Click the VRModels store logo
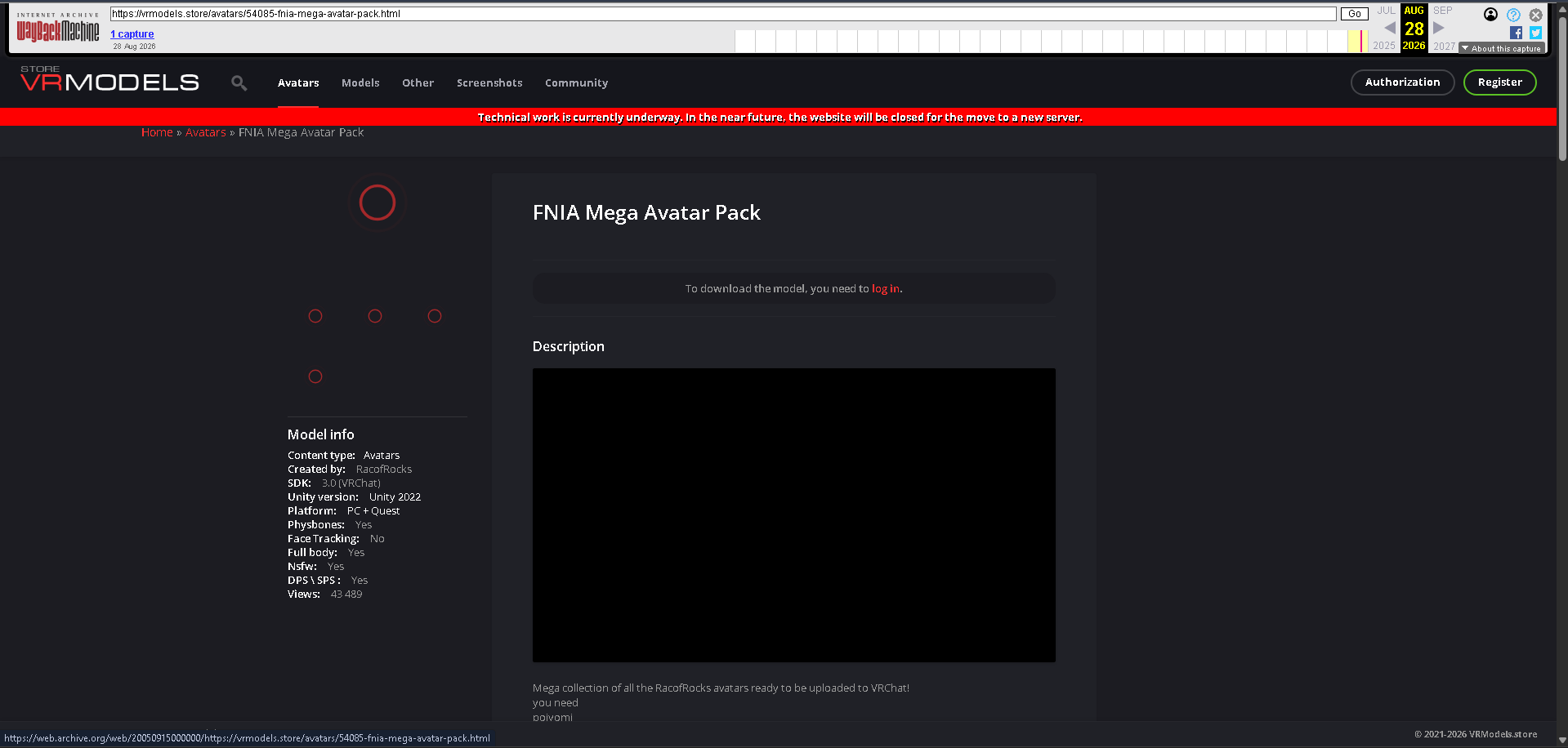Viewport: 1568px width, 748px height. point(109,79)
